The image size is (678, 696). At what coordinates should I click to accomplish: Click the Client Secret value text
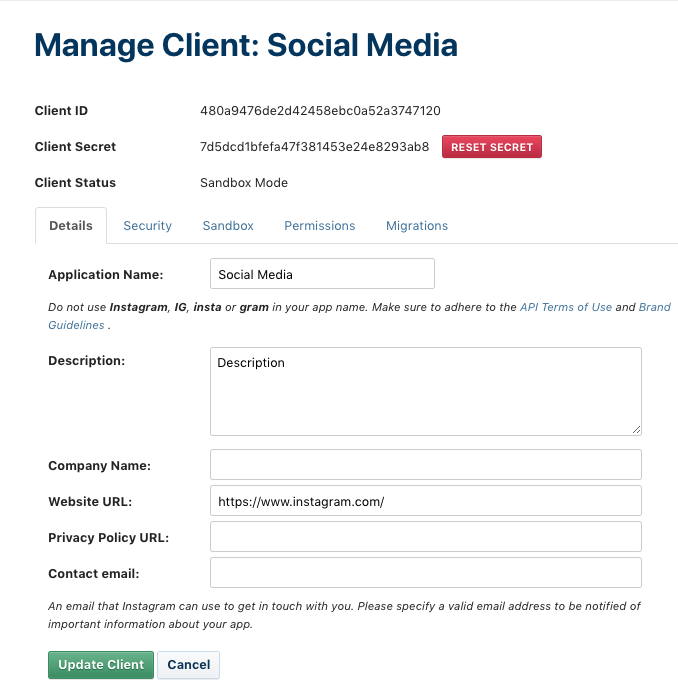(314, 147)
